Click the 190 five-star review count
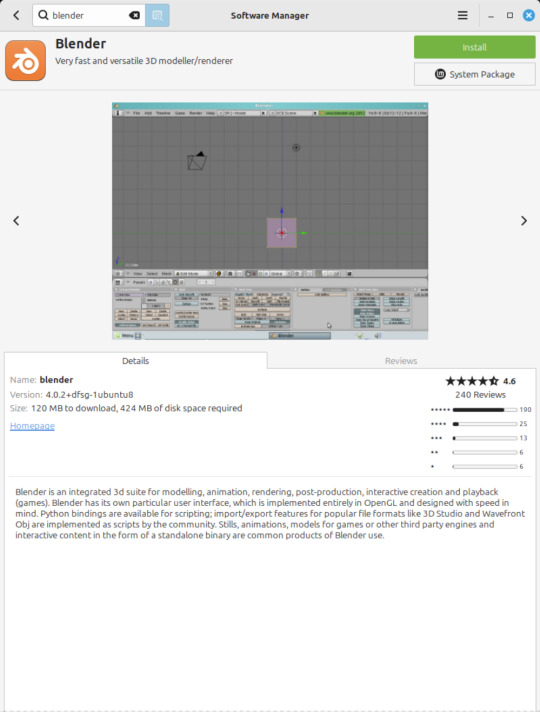540x712 pixels. point(525,410)
